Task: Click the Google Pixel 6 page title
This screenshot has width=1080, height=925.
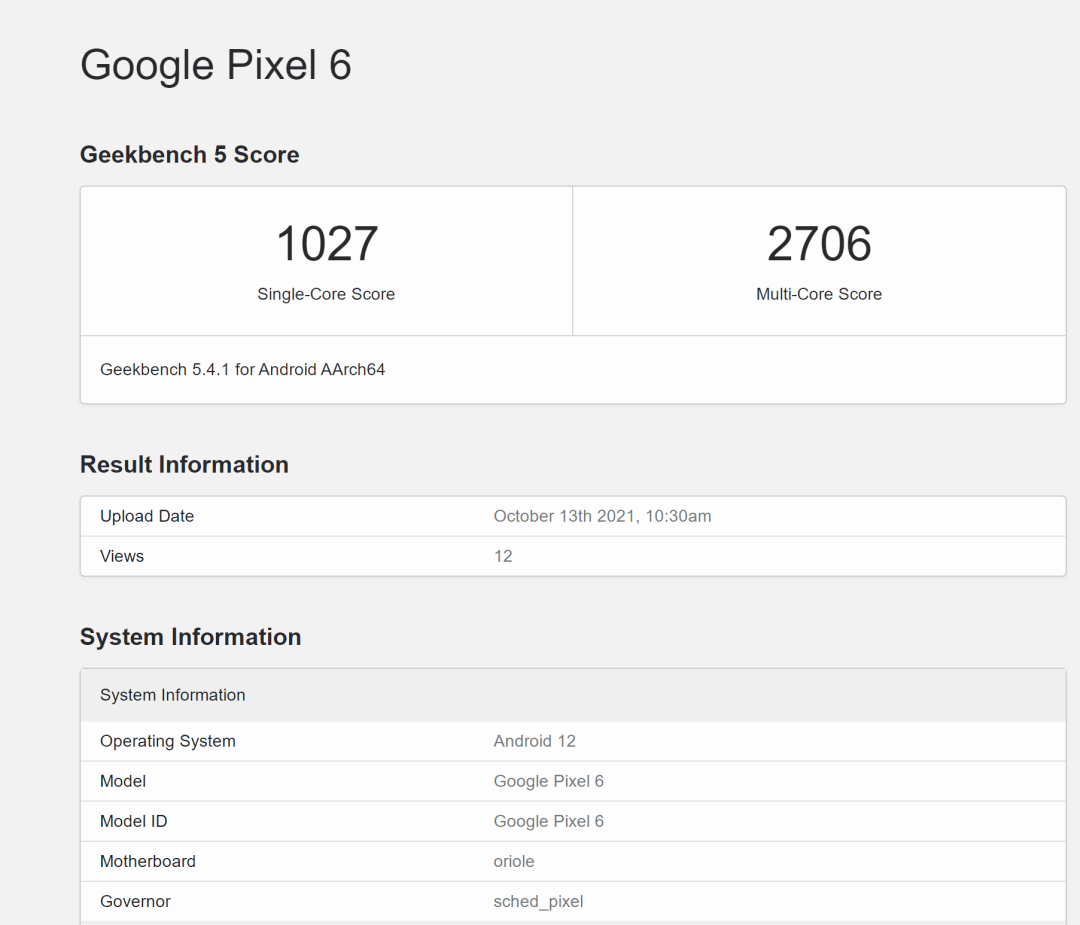Action: coord(216,65)
